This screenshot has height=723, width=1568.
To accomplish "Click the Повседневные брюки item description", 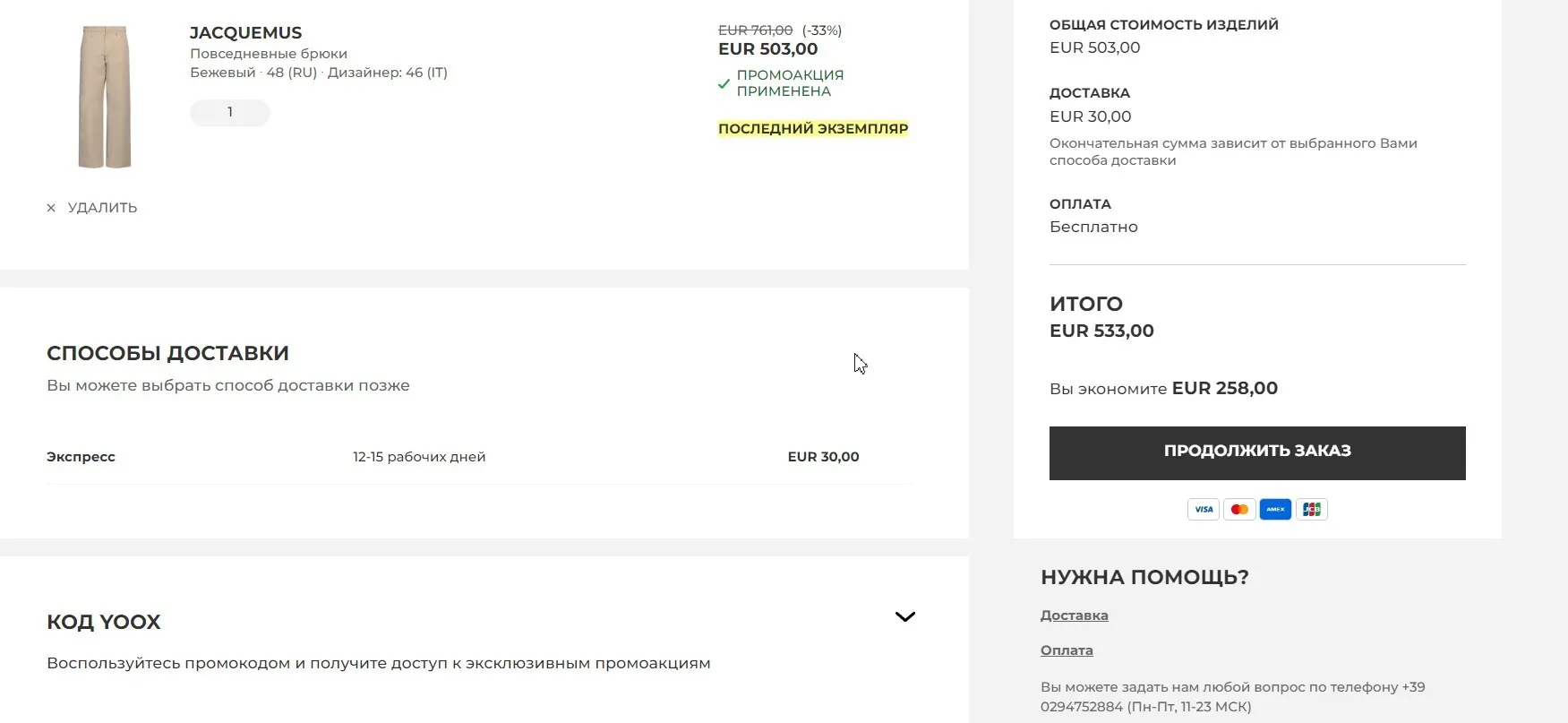I will tap(269, 54).
